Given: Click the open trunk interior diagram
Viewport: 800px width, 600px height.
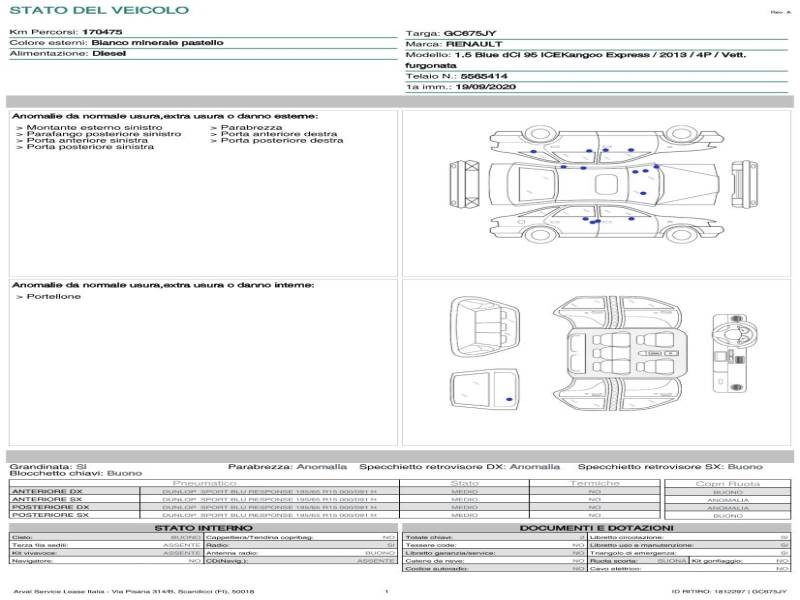Looking at the screenshot, I should (485, 328).
